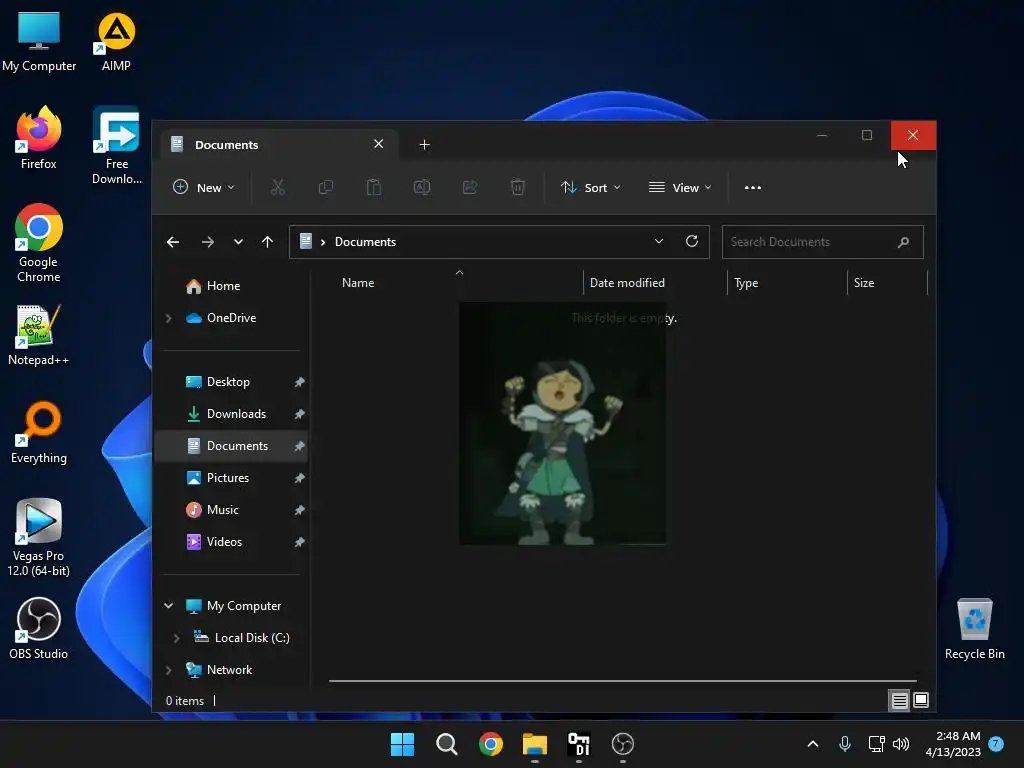The width and height of the screenshot is (1024, 768).
Task: Click the pin icon beside Videos
Action: [299, 542]
